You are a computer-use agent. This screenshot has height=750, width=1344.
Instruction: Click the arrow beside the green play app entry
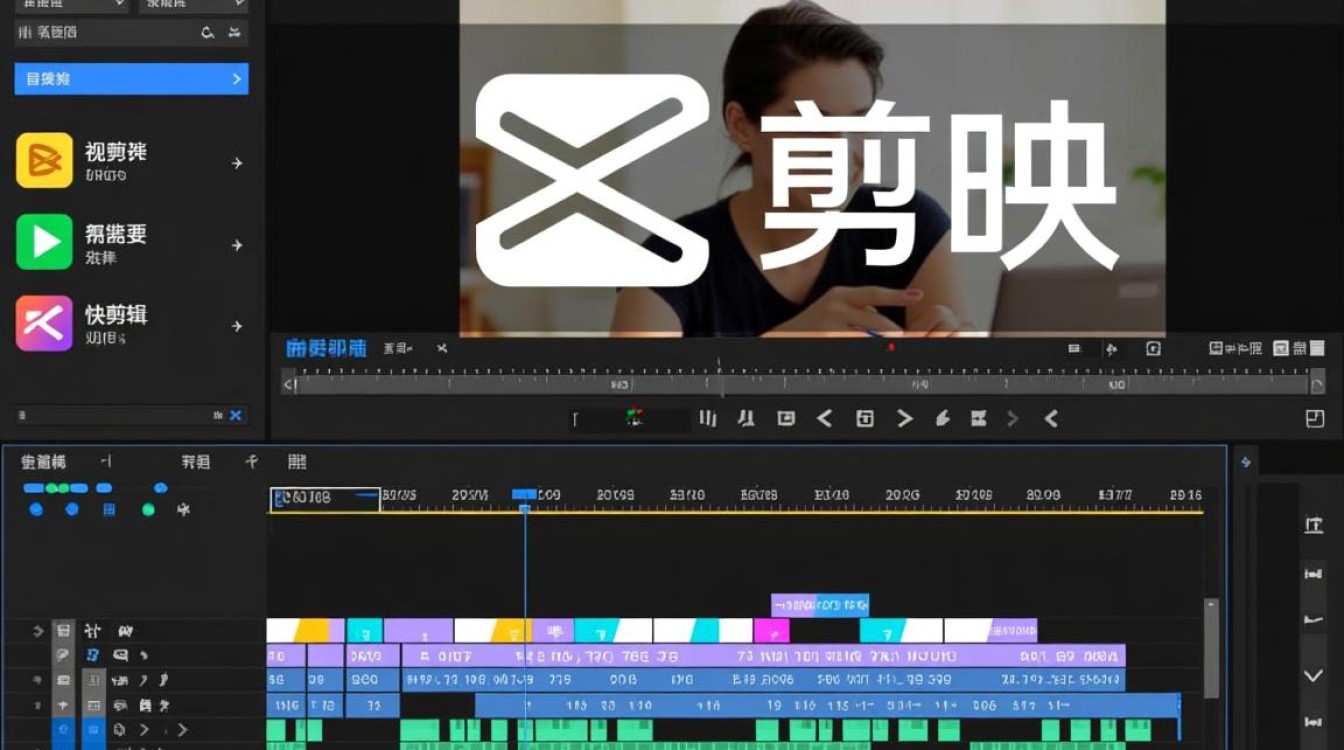(237, 245)
